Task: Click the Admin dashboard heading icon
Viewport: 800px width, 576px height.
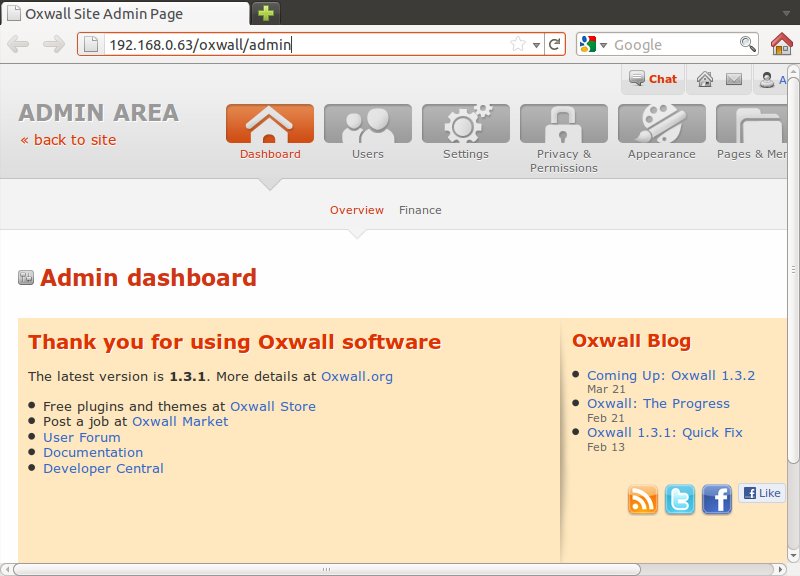Action: pos(26,278)
